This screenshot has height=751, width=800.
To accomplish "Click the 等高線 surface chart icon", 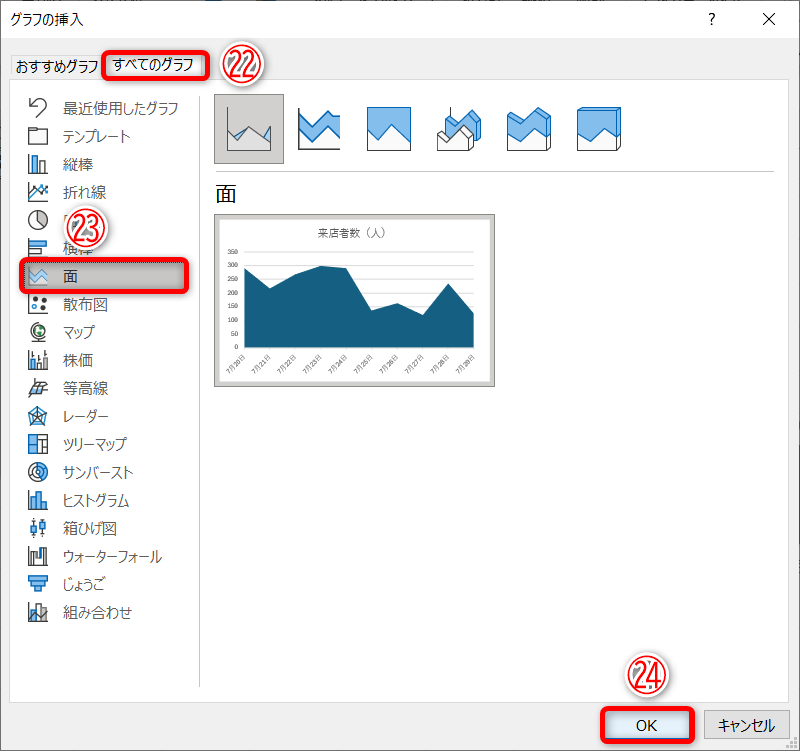I will 38,388.
